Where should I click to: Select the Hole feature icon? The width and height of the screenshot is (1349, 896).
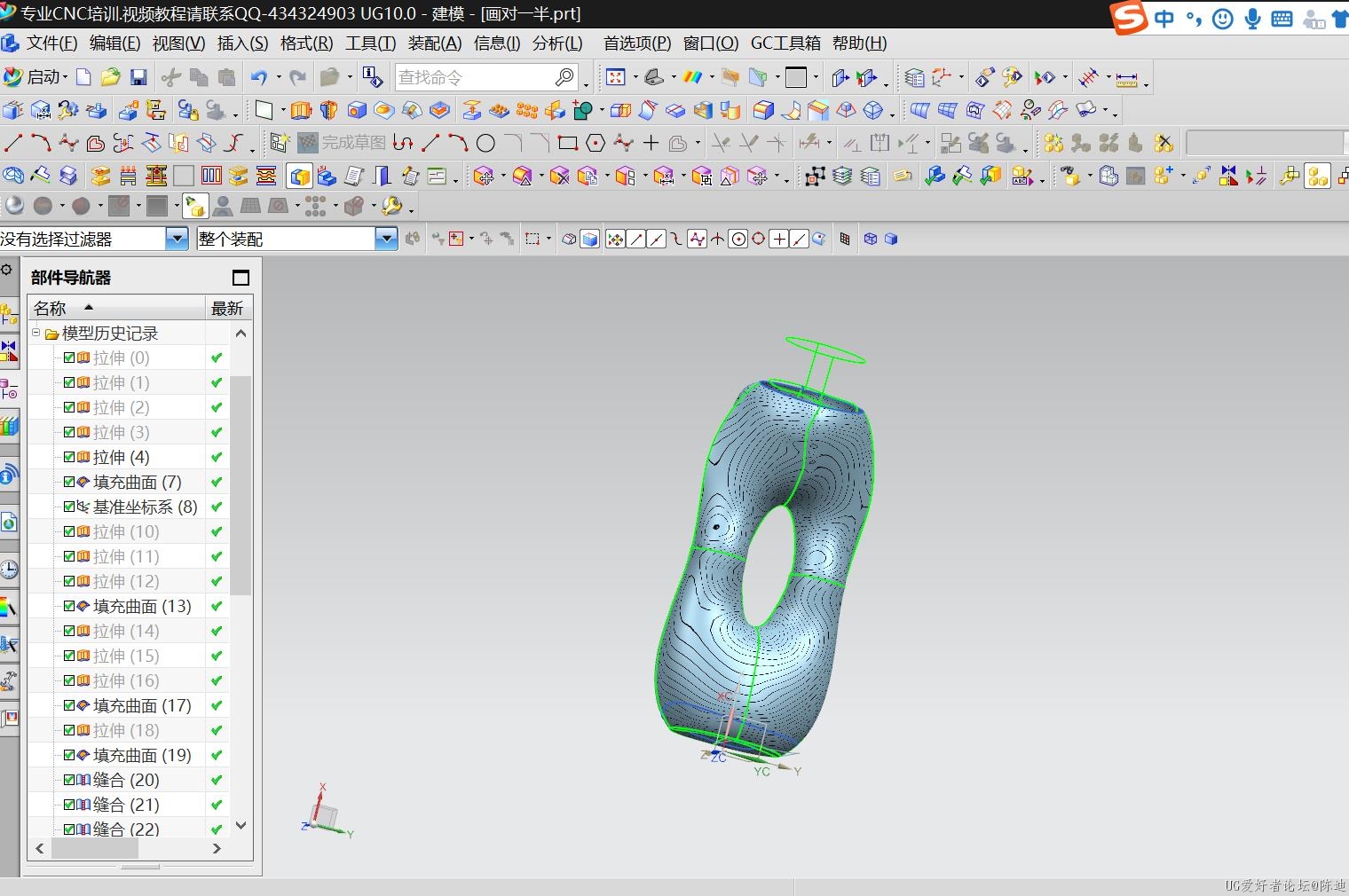pyautogui.click(x=357, y=110)
